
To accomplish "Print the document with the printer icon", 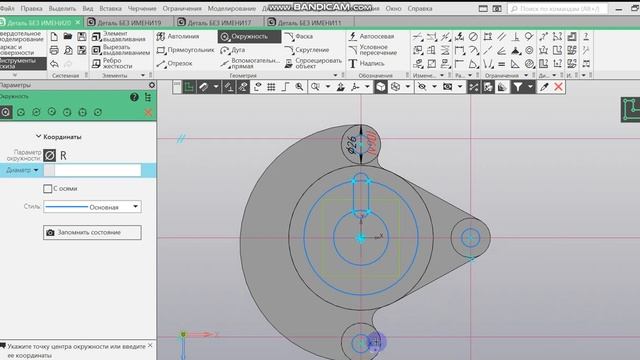I will point(54,50).
